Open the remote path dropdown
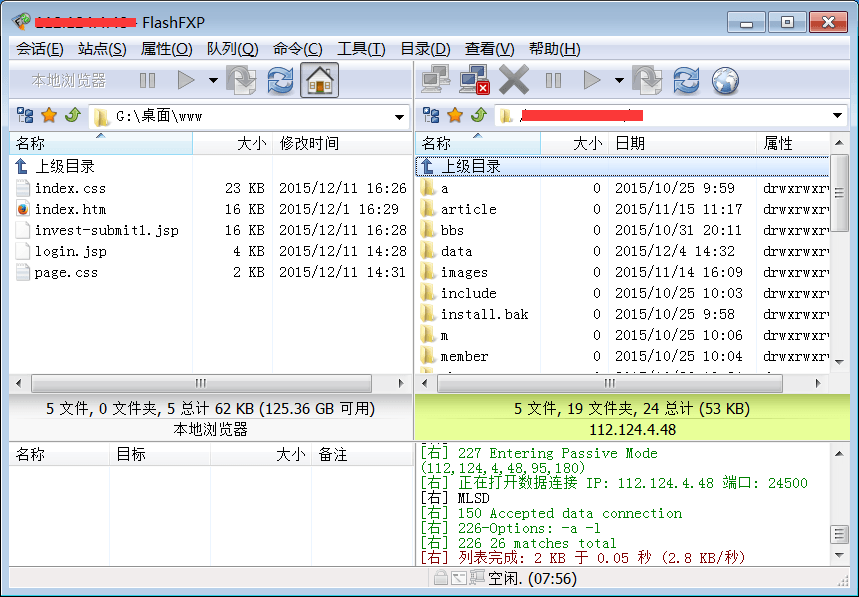This screenshot has width=859, height=597. tap(837, 115)
